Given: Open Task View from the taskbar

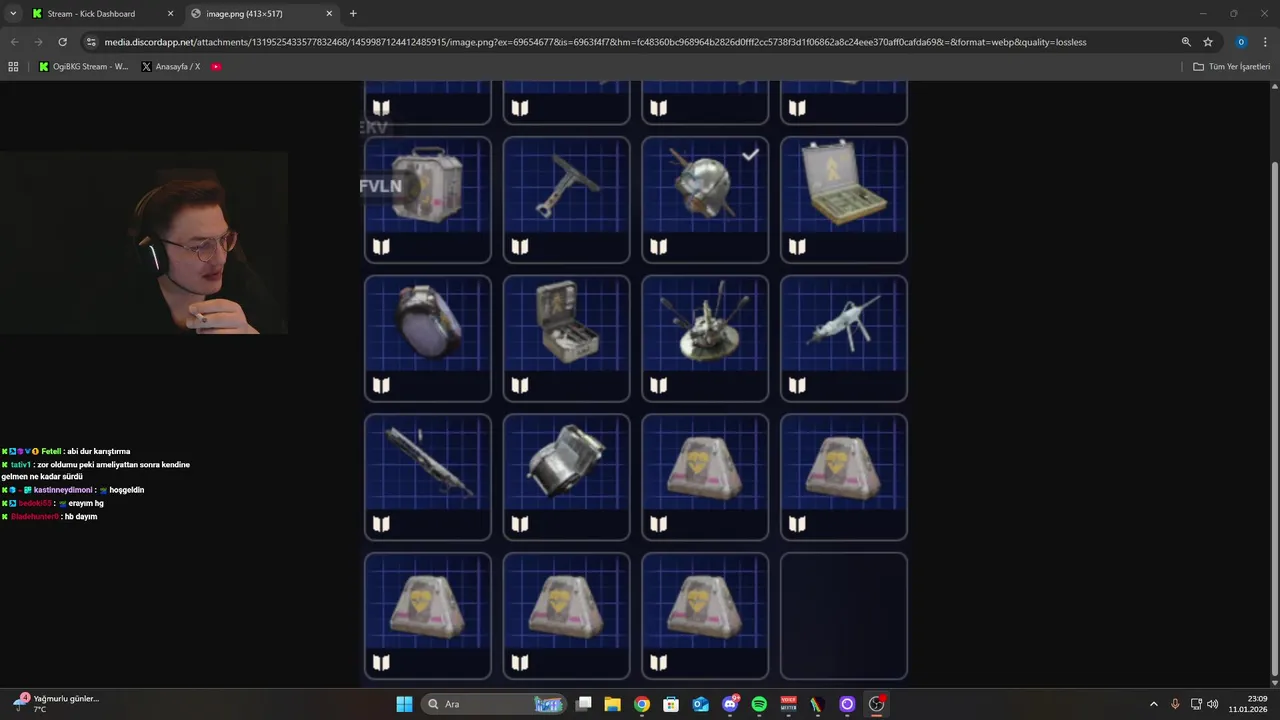Looking at the screenshot, I should tap(584, 704).
